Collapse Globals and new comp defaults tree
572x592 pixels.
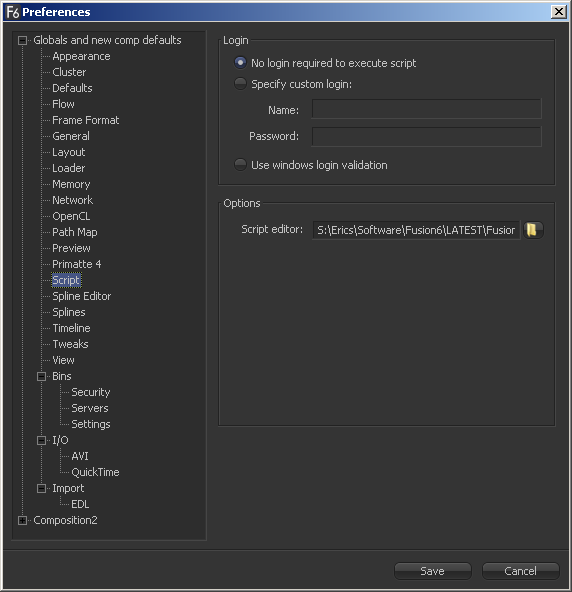(x=23, y=40)
